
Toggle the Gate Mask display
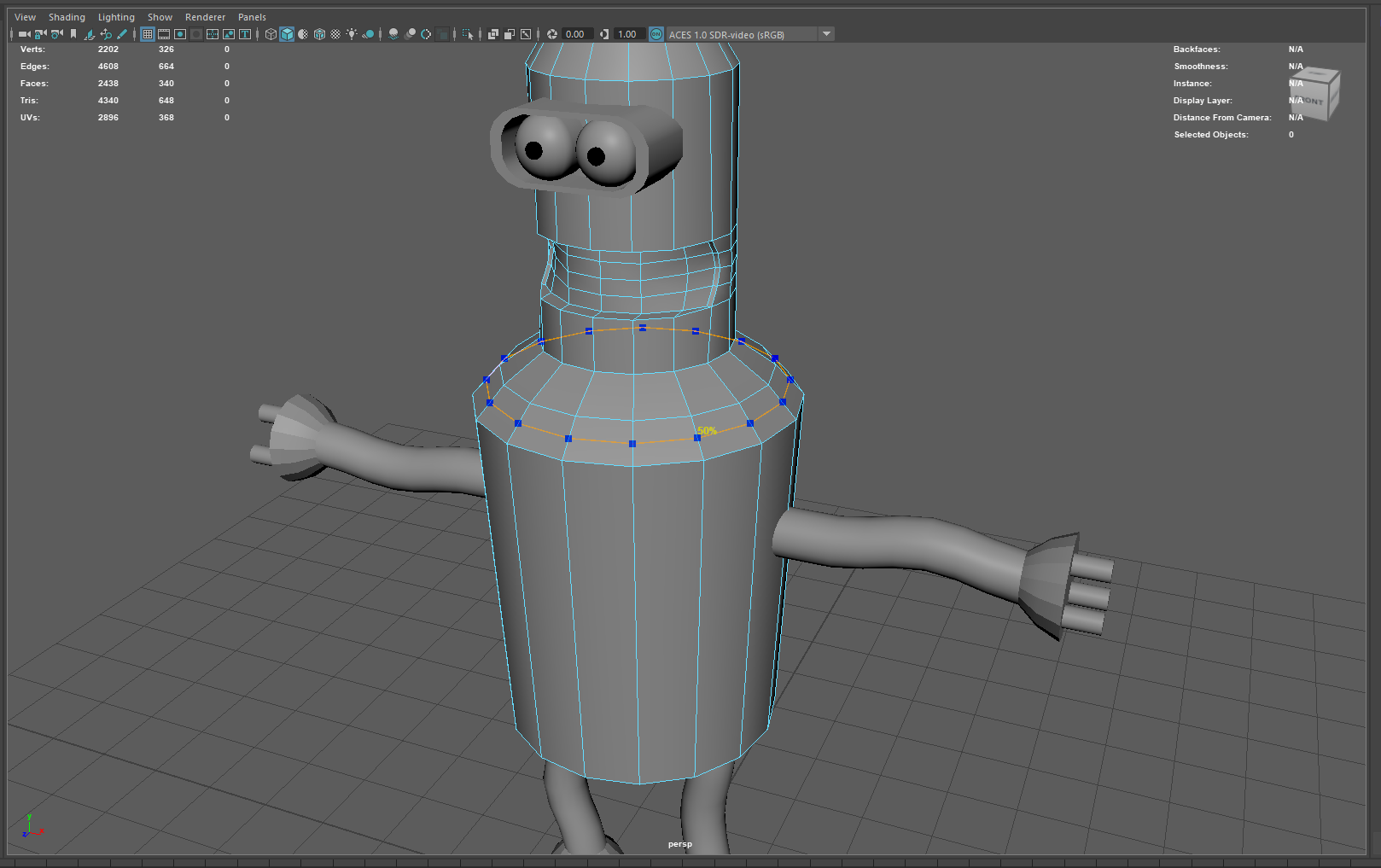tap(196, 34)
